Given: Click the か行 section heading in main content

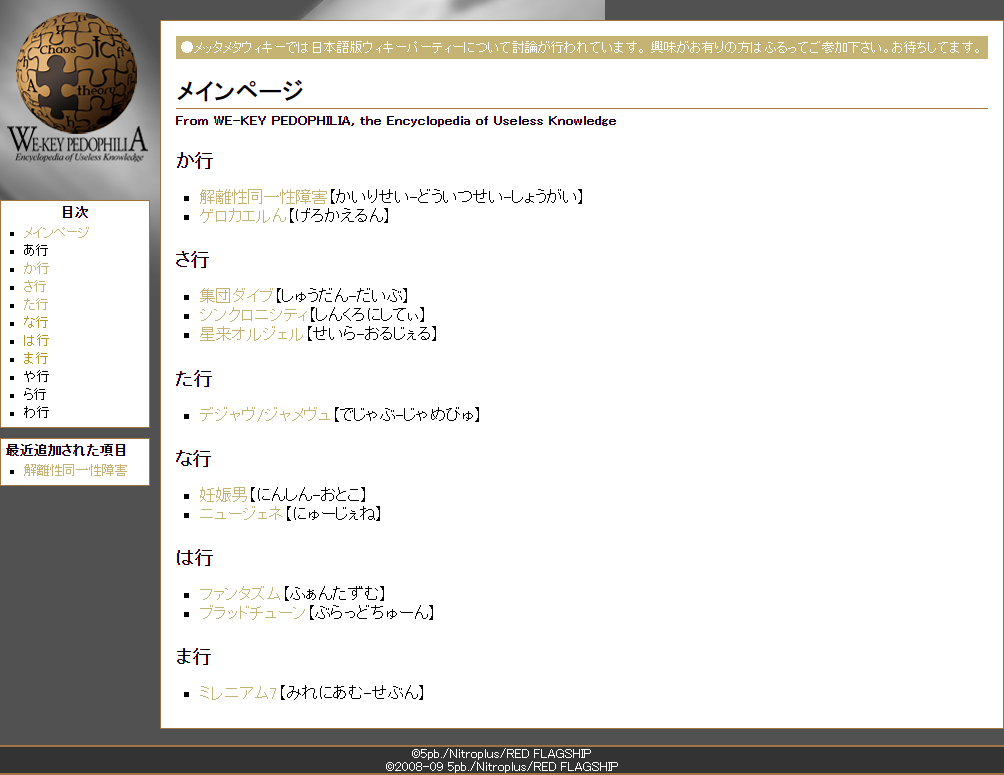Looking at the screenshot, I should point(194,160).
